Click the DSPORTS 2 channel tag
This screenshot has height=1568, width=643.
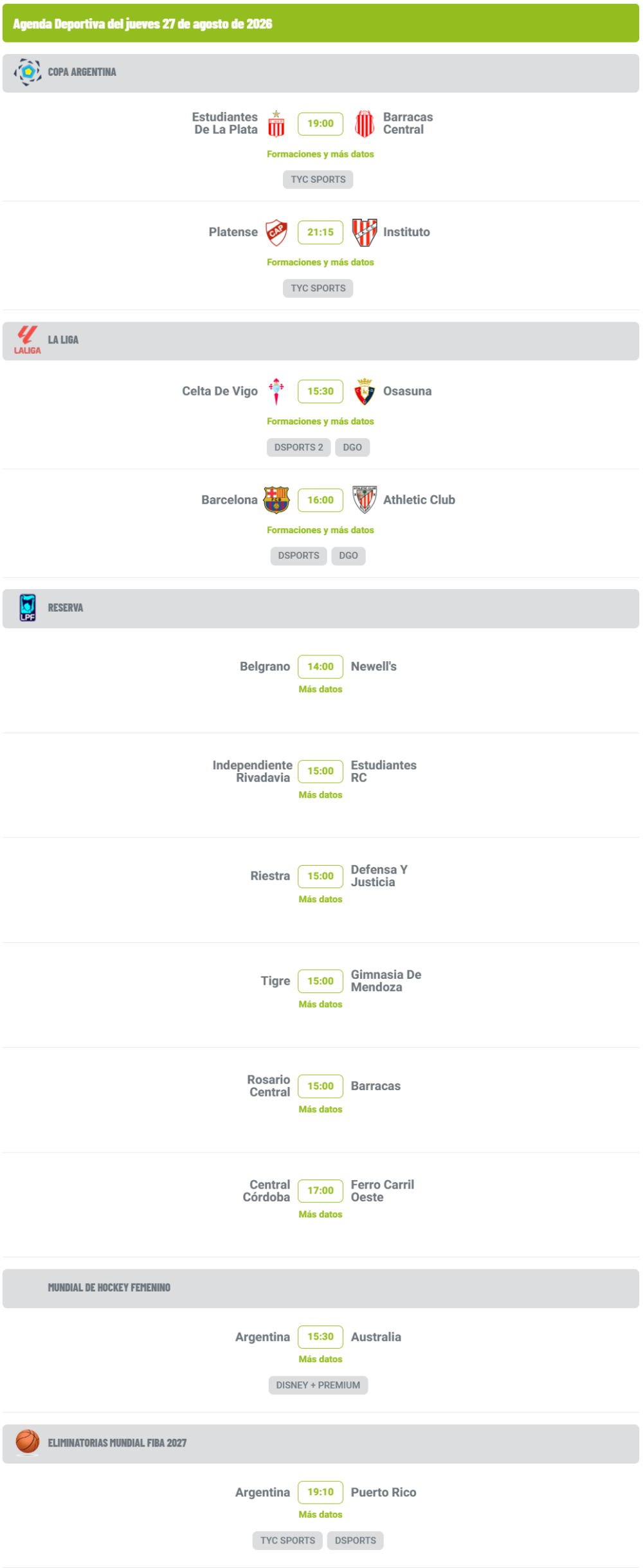298,447
